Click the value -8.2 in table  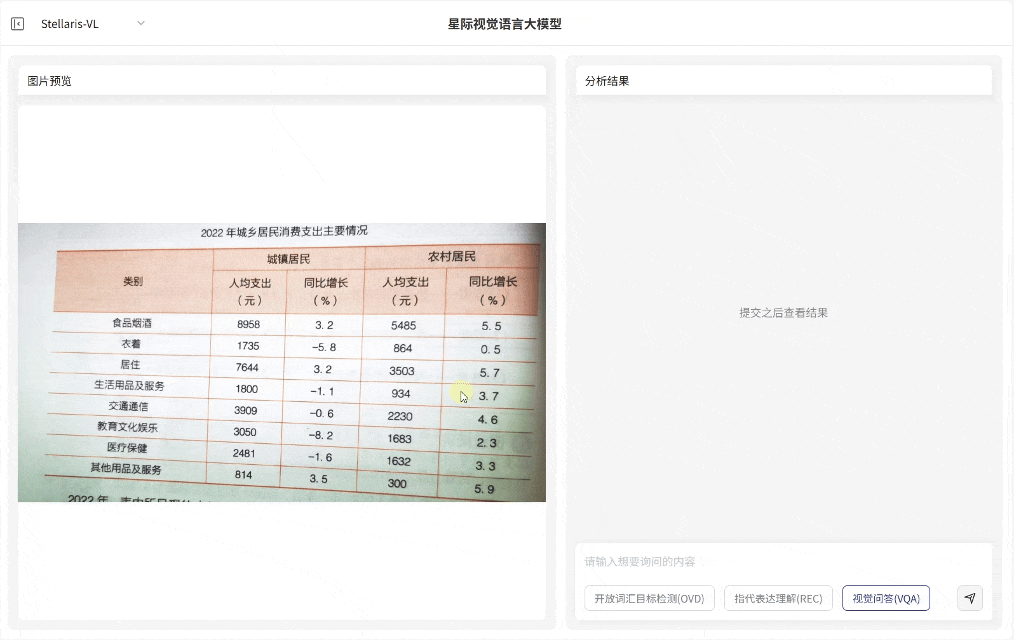tap(320, 435)
